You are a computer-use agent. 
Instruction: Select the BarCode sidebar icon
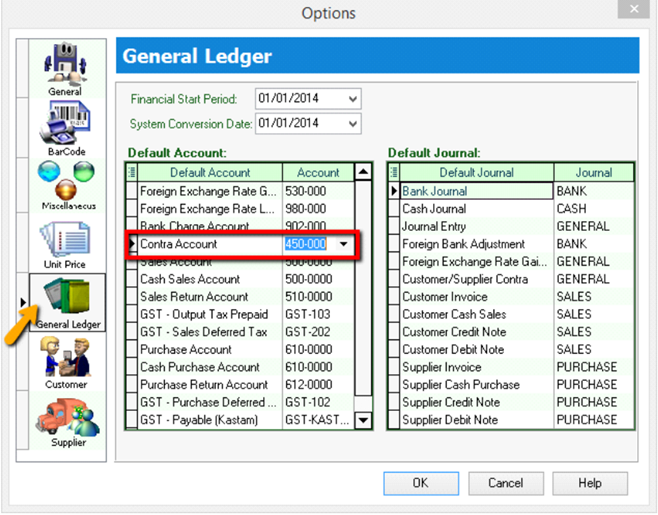tap(65, 125)
